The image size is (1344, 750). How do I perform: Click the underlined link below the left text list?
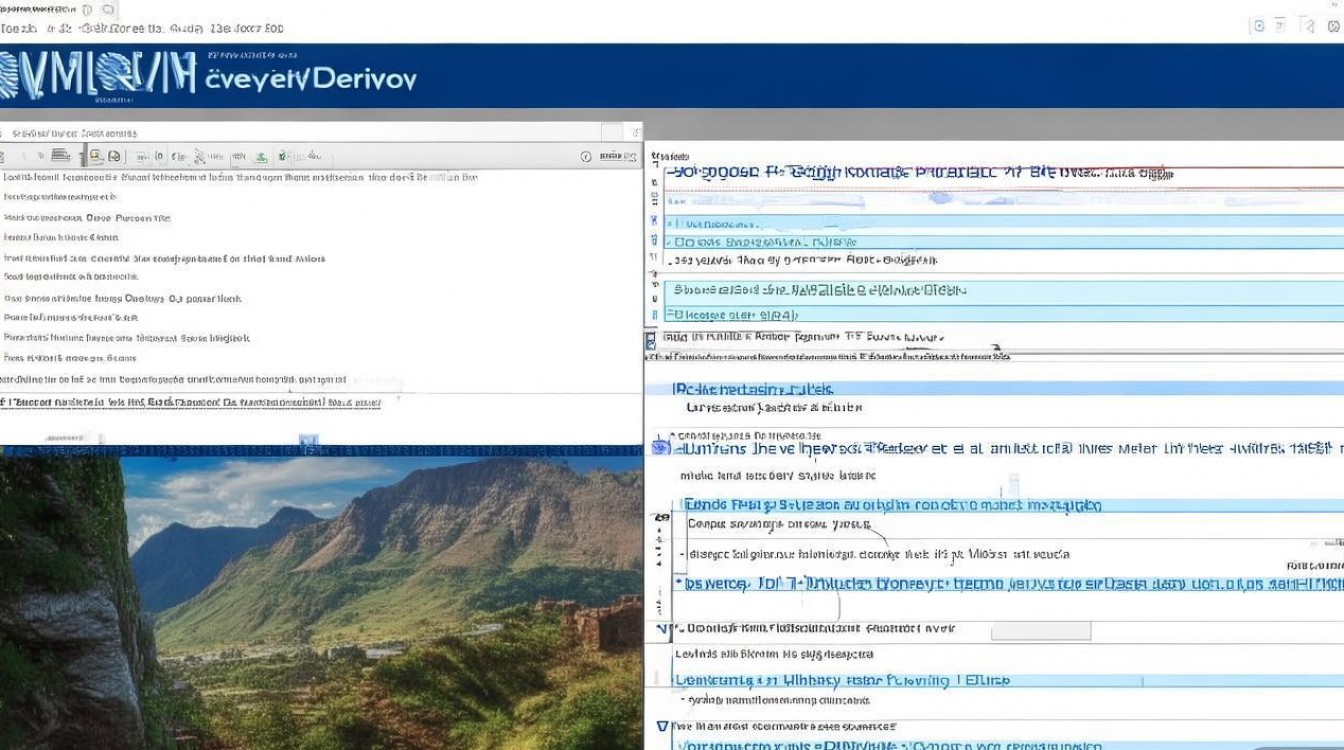[190, 402]
